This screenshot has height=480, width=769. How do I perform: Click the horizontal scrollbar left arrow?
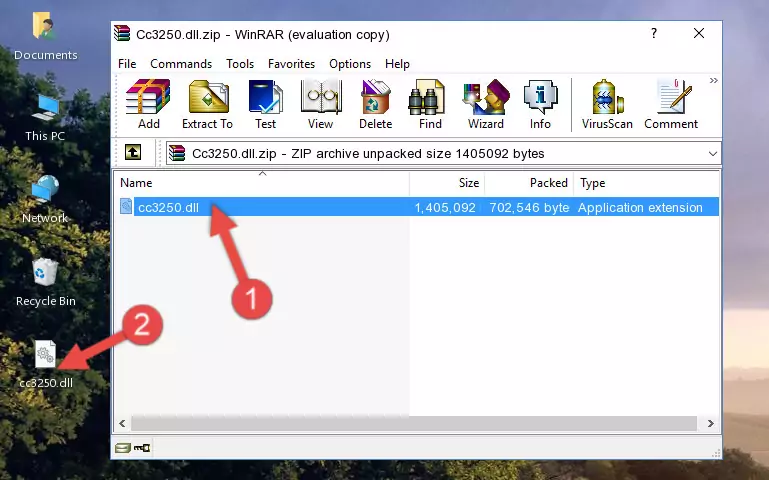123,423
